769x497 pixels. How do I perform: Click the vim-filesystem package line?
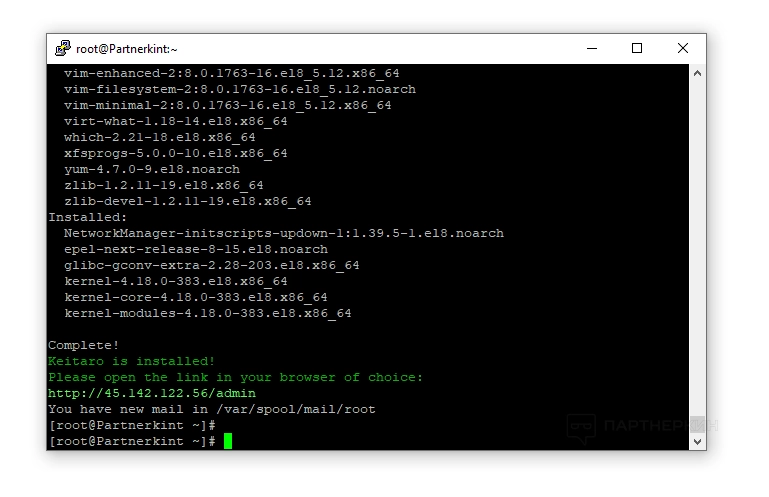(240, 89)
